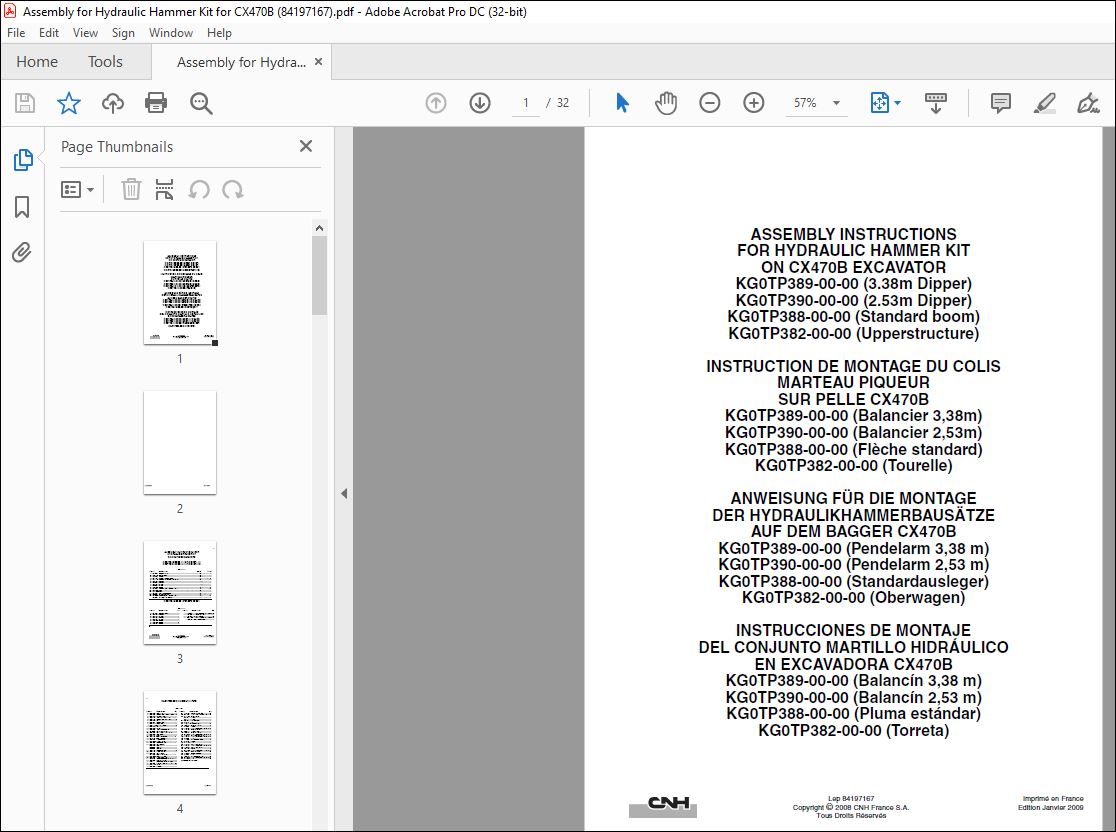Open the Window menu
This screenshot has height=832, width=1116.
coord(171,33)
